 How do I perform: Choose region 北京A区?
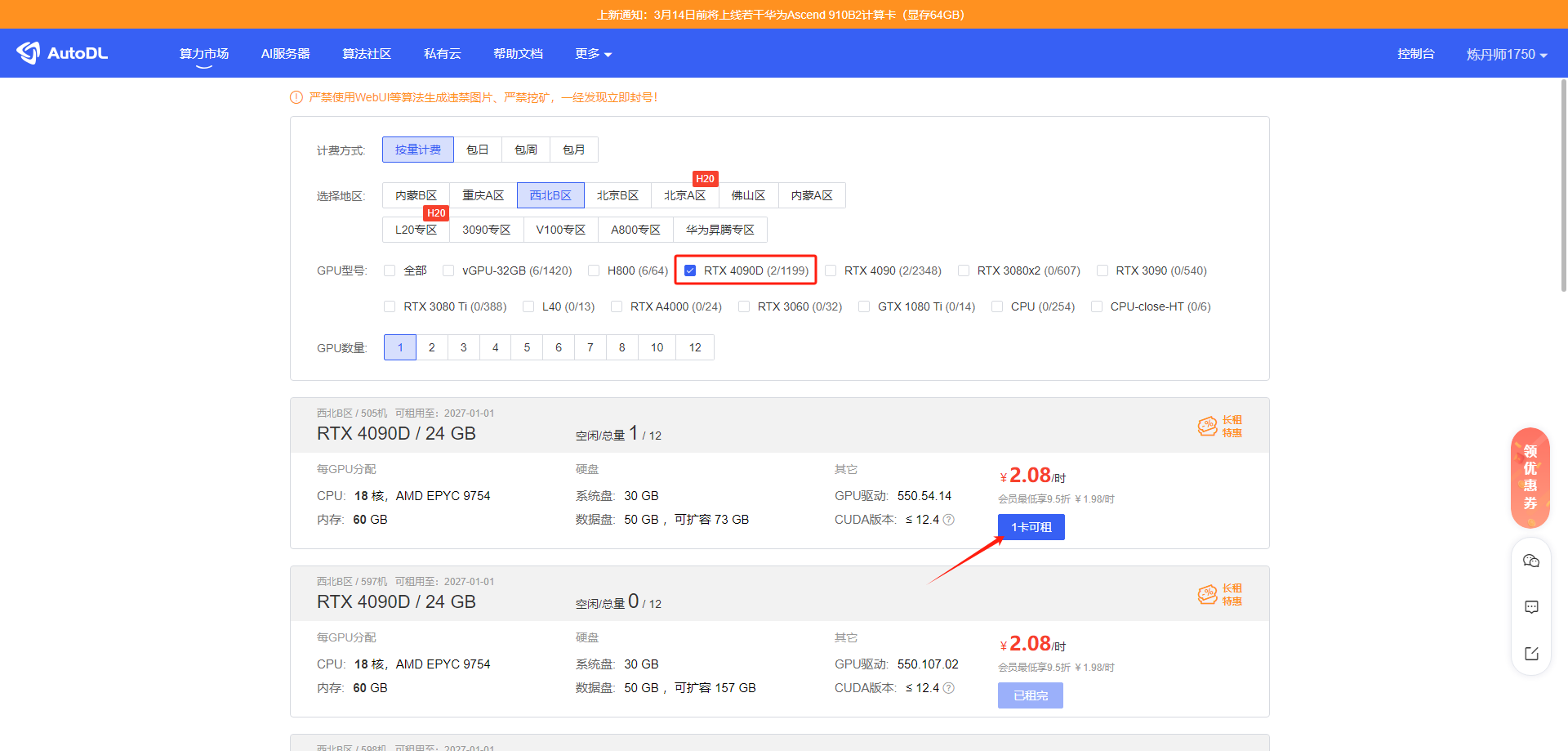tap(684, 195)
